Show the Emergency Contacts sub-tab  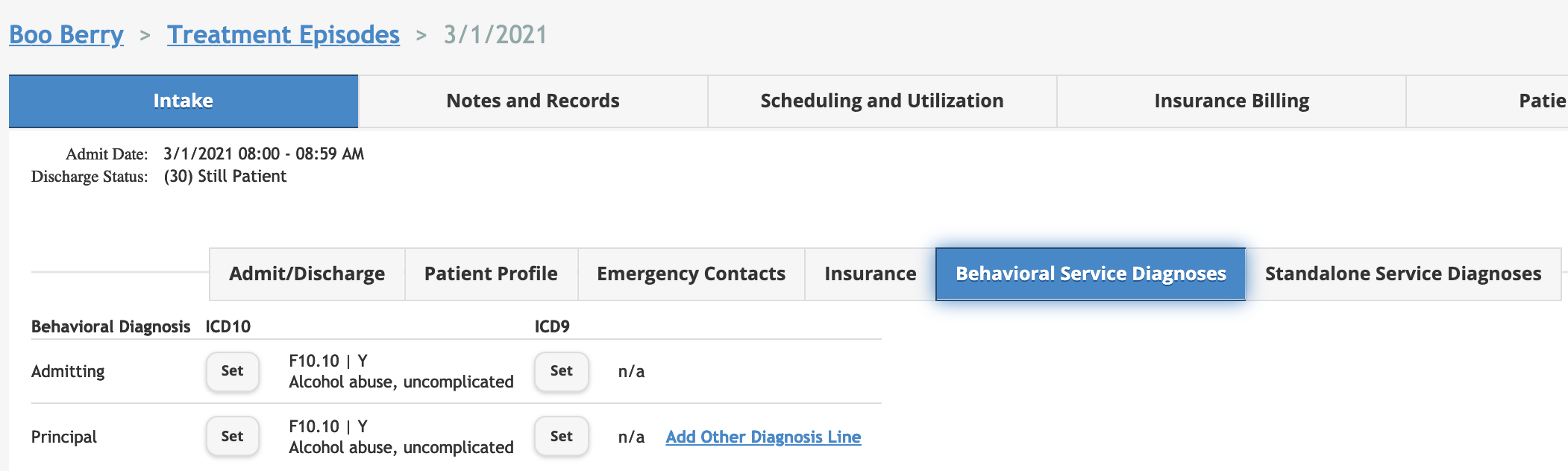[691, 274]
